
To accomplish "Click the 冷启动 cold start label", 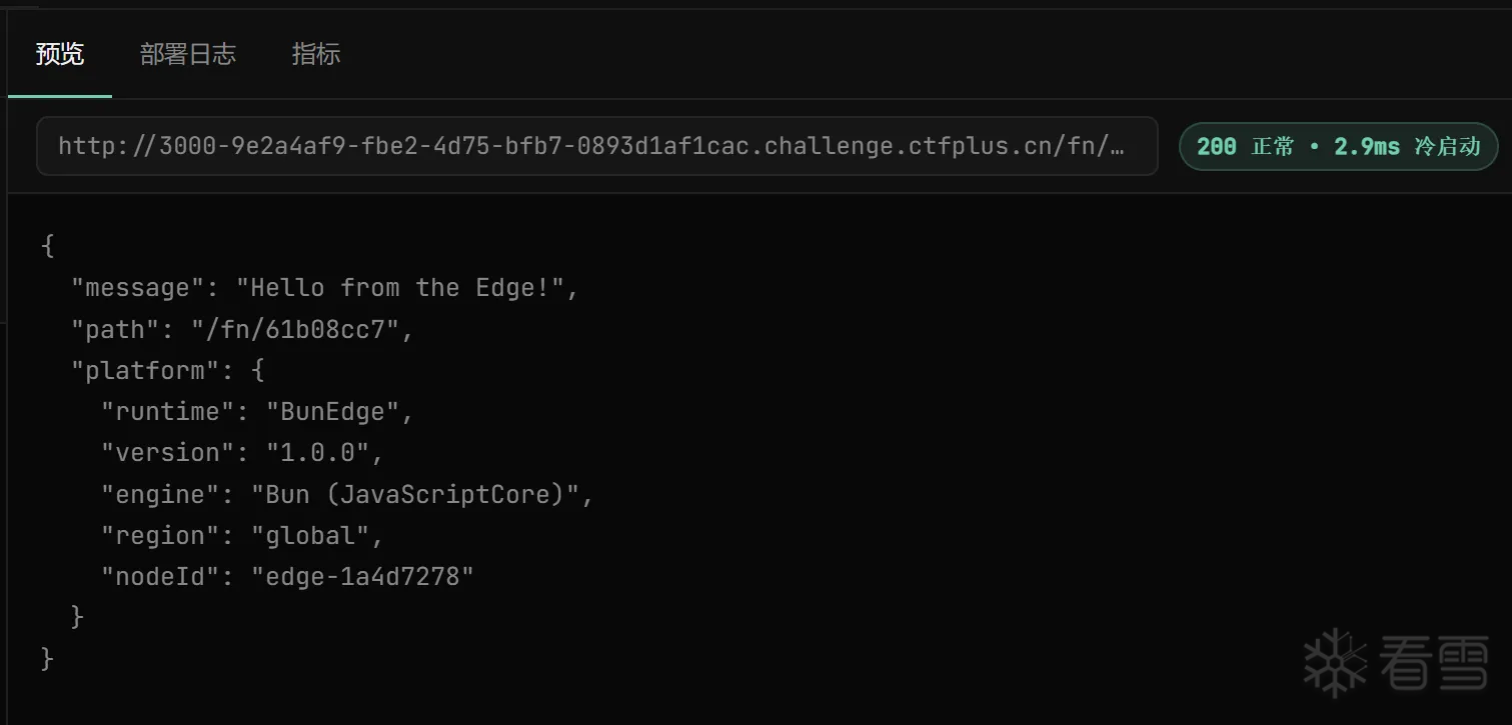I will [x=1447, y=147].
